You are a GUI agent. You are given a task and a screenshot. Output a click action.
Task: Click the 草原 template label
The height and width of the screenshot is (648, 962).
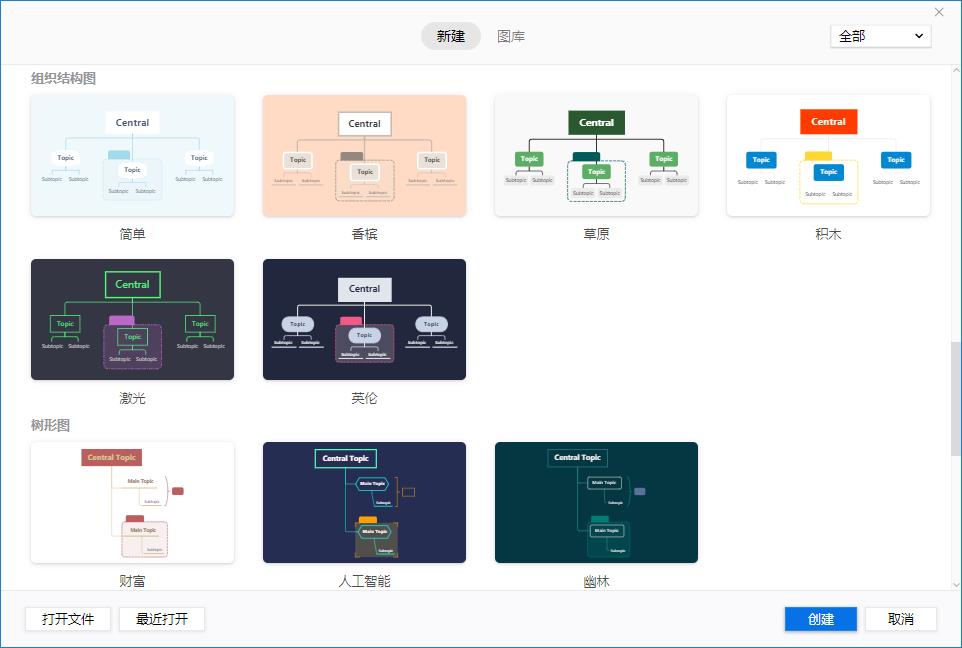596,234
